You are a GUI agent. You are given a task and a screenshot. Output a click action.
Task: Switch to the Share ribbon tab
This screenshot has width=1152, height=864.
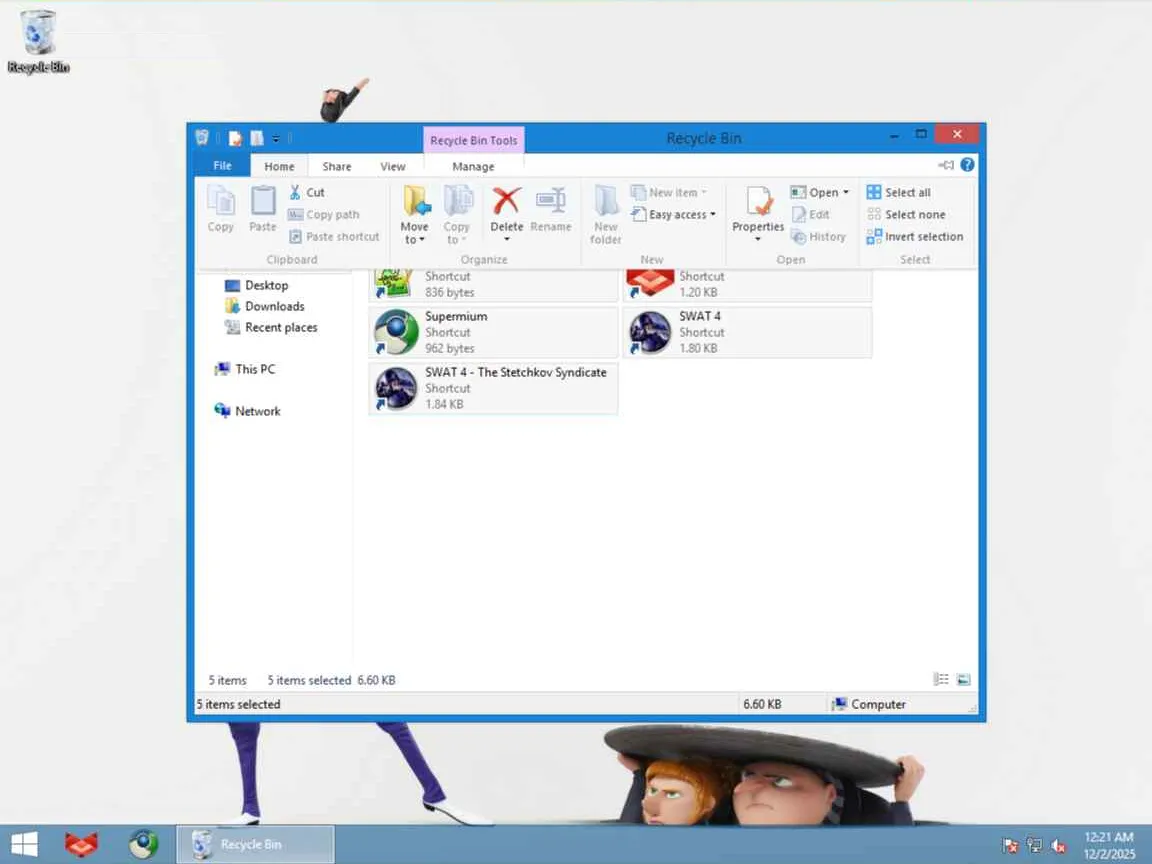336,167
